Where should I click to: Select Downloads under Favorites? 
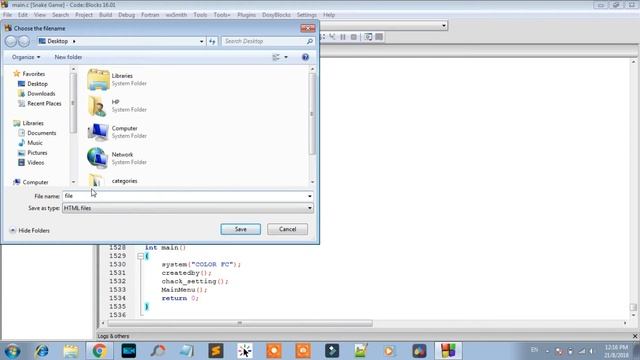pyautogui.click(x=41, y=93)
